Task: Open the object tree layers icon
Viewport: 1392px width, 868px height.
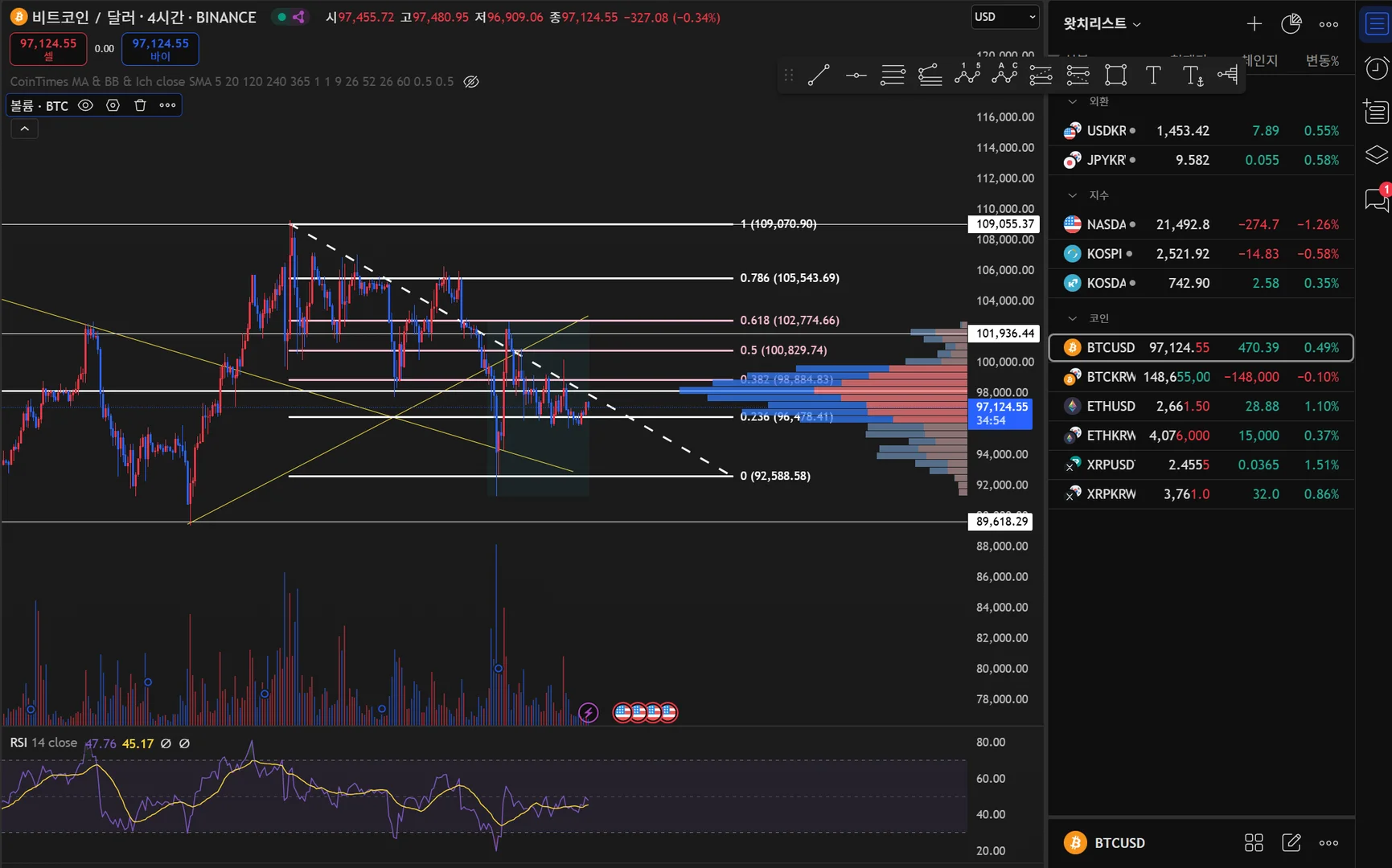Action: [x=1376, y=155]
